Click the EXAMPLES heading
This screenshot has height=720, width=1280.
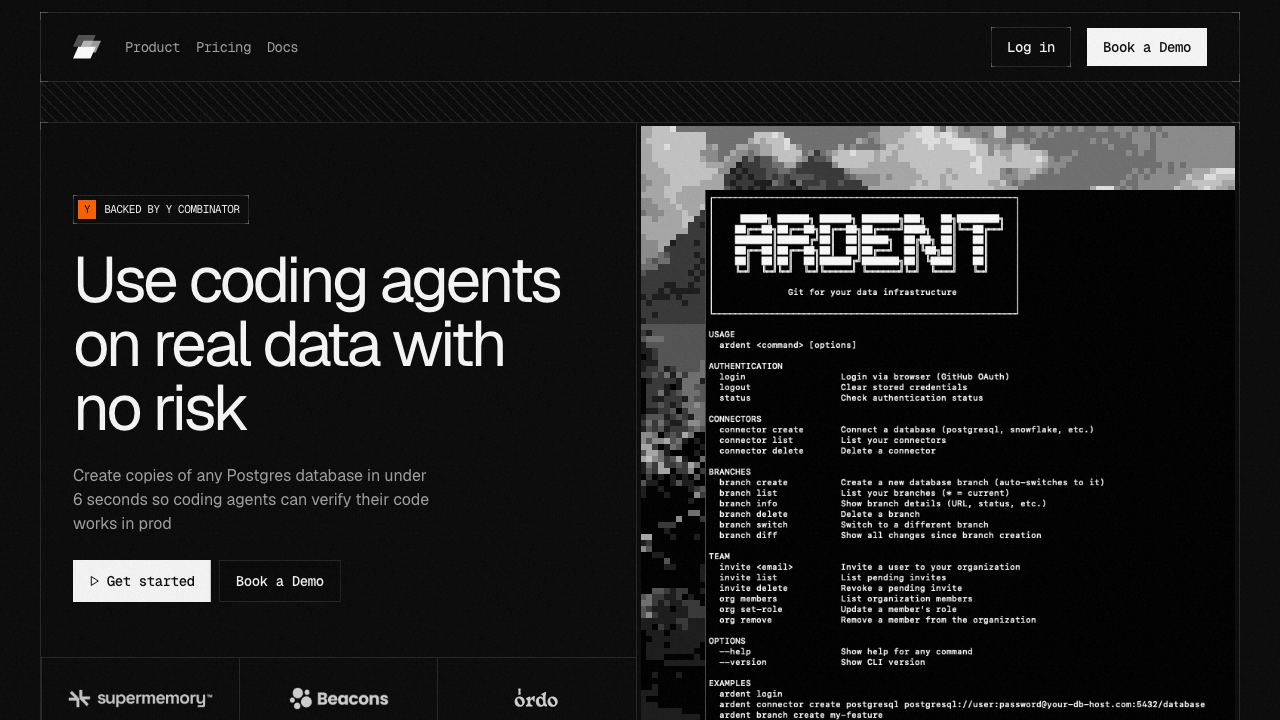tap(730, 683)
